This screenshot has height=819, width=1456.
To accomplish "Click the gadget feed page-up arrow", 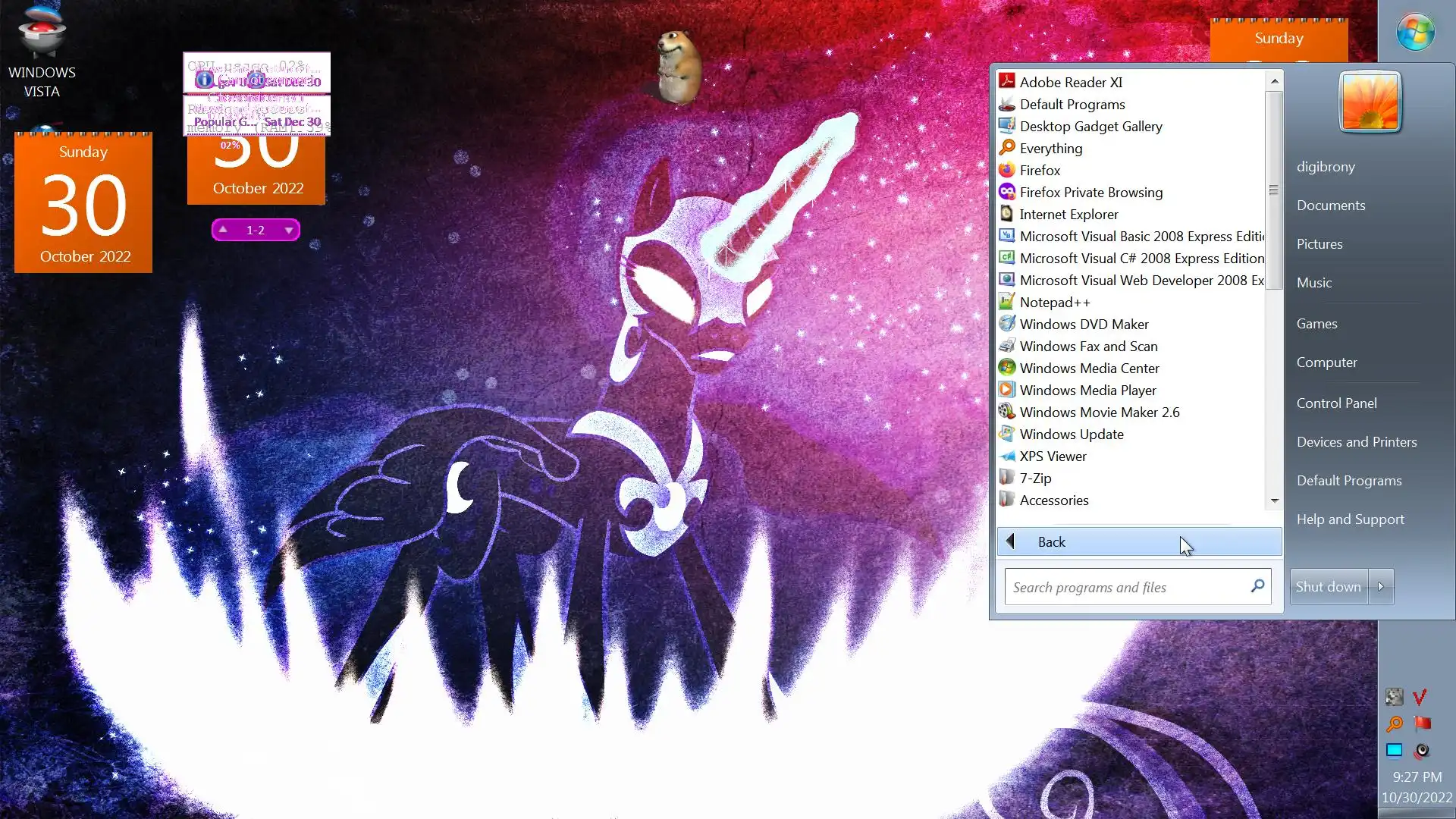I will pos(223,230).
